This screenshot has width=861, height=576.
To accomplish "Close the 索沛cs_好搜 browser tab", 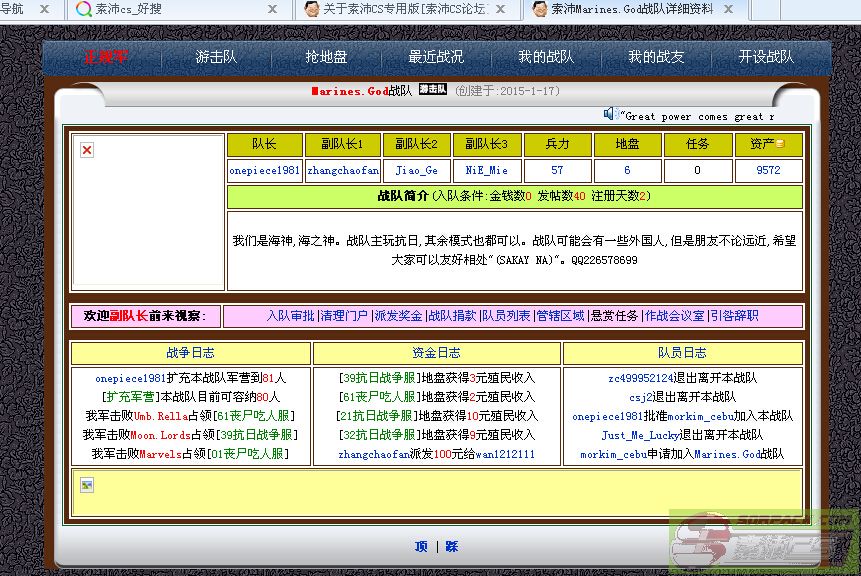I will (x=272, y=9).
